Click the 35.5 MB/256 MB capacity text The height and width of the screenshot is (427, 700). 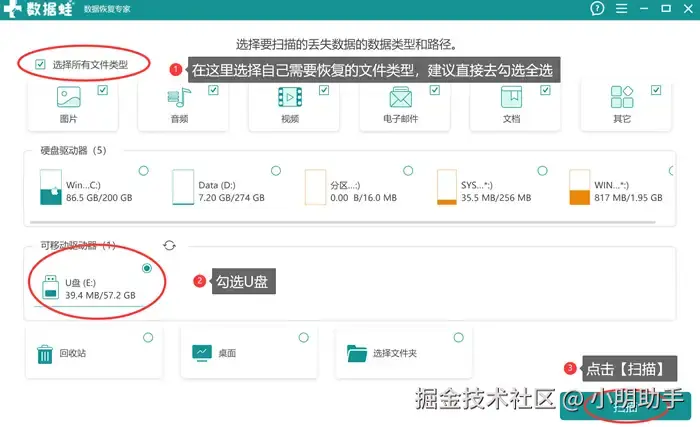[496, 197]
